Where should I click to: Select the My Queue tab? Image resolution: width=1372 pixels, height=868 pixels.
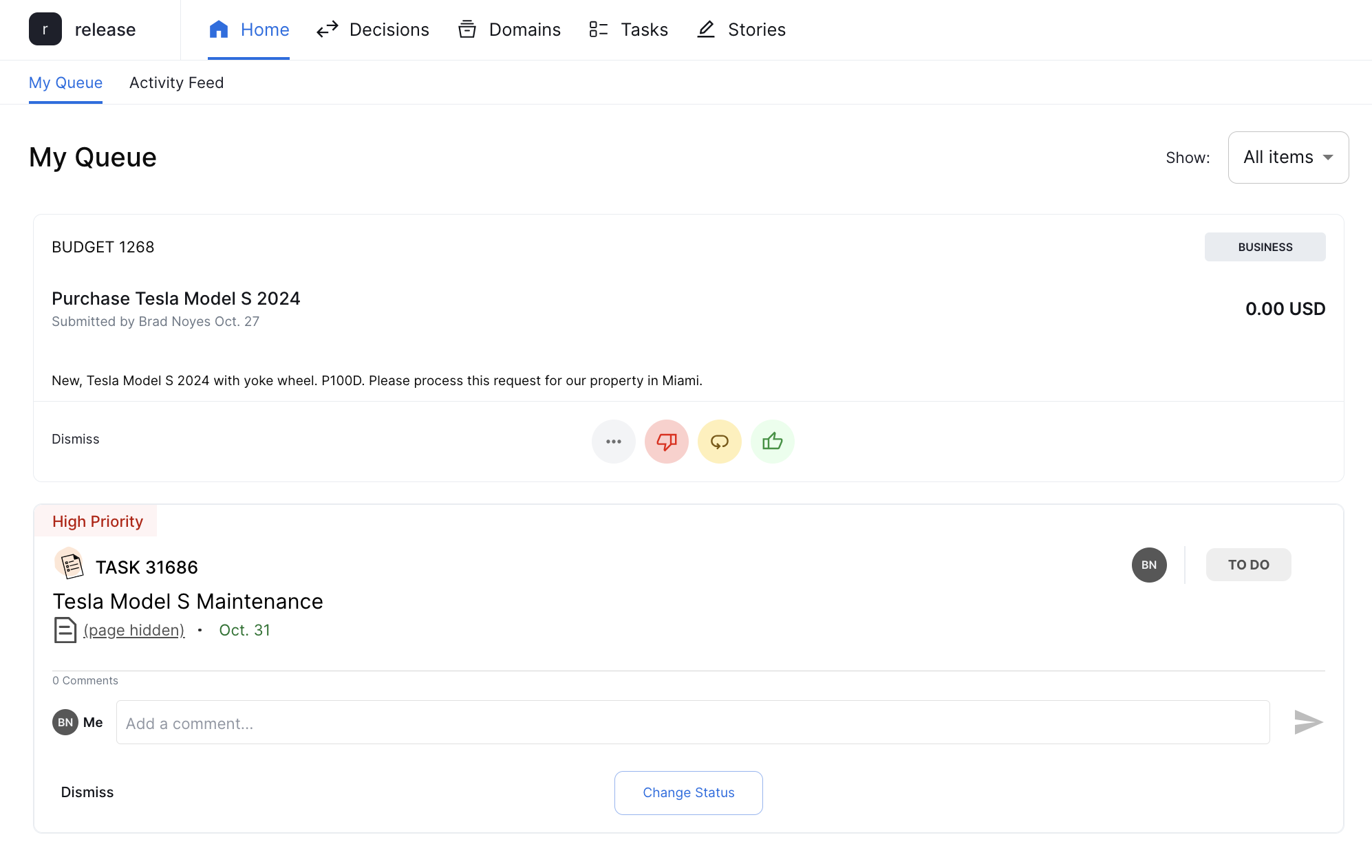point(65,83)
